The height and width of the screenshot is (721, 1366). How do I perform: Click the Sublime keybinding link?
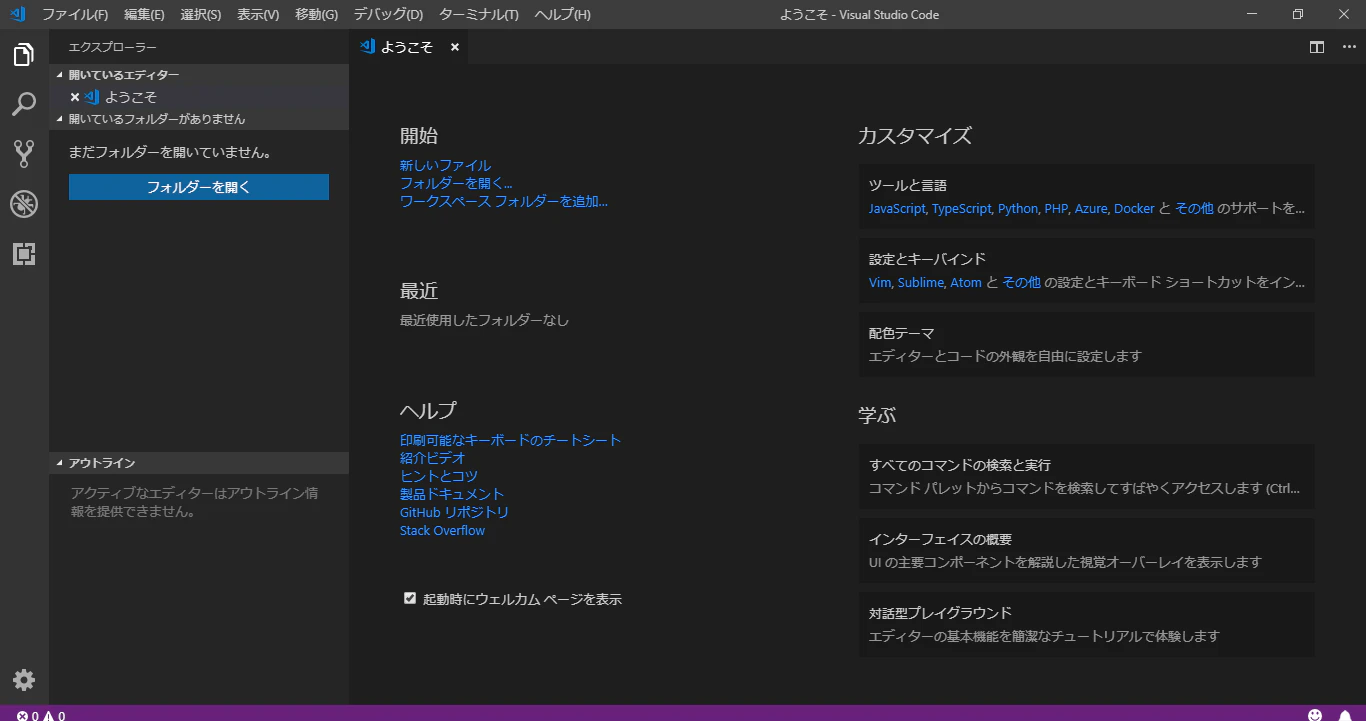click(x=921, y=283)
